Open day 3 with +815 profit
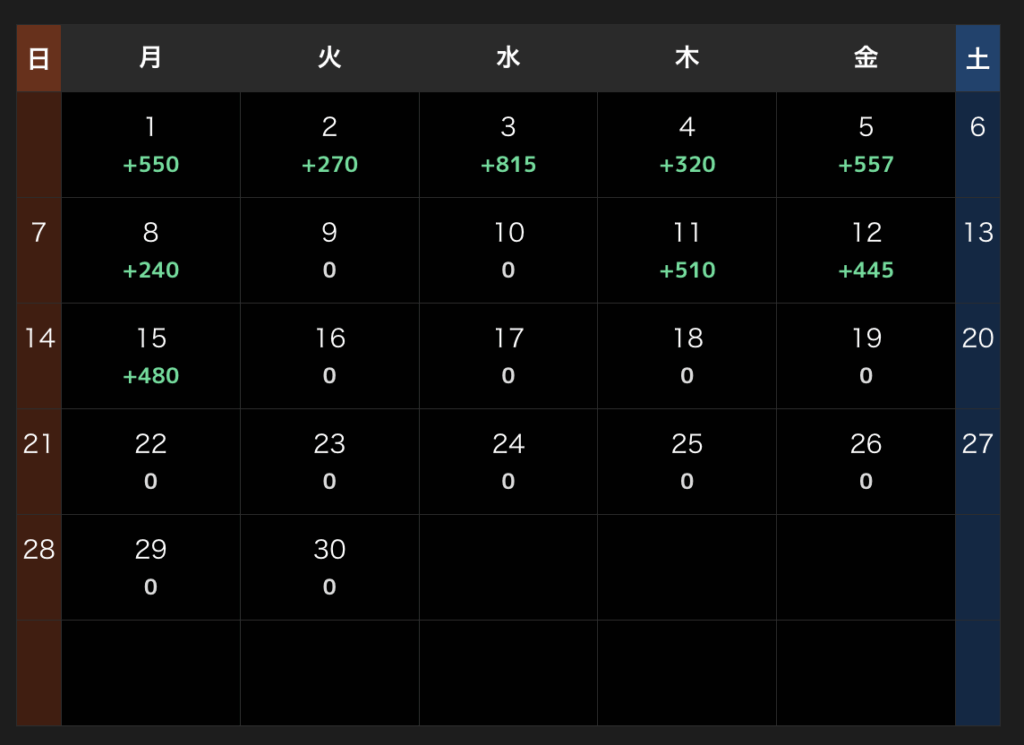1024x745 pixels. tap(508, 145)
